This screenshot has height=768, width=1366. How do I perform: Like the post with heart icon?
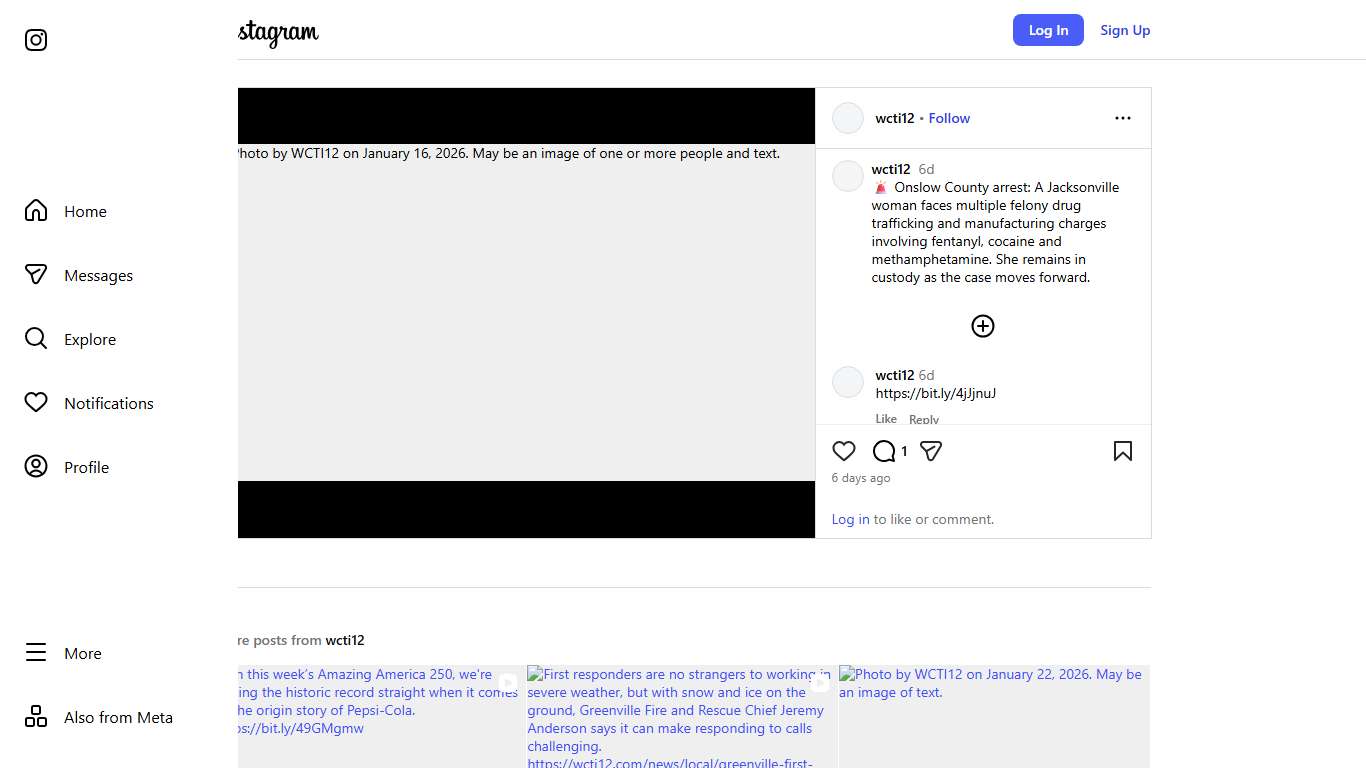844,452
